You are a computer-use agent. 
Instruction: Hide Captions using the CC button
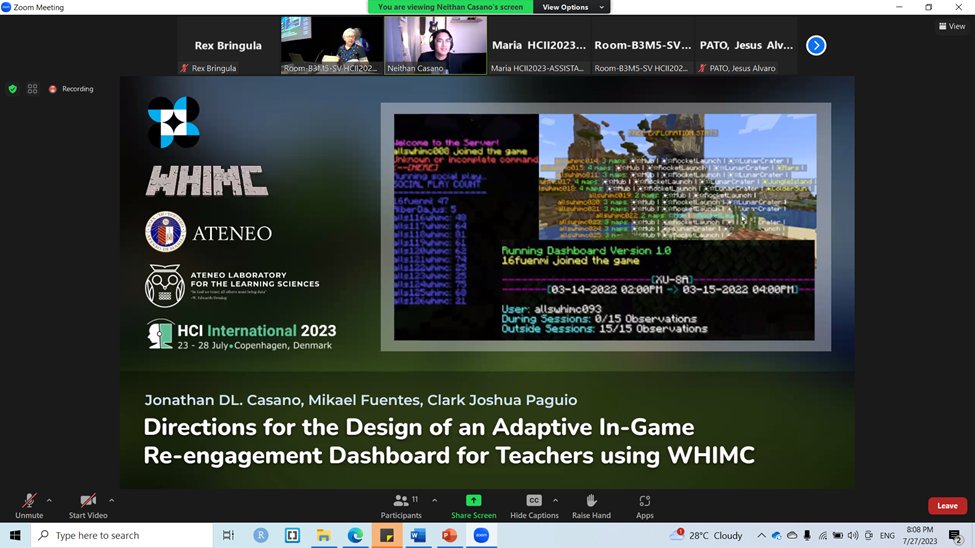(x=534, y=506)
